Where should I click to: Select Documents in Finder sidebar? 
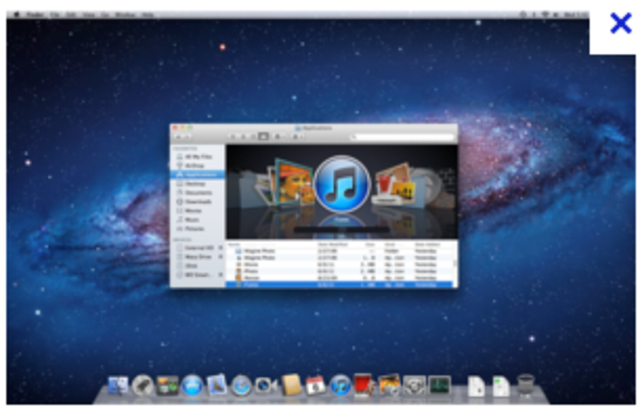[x=198, y=193]
